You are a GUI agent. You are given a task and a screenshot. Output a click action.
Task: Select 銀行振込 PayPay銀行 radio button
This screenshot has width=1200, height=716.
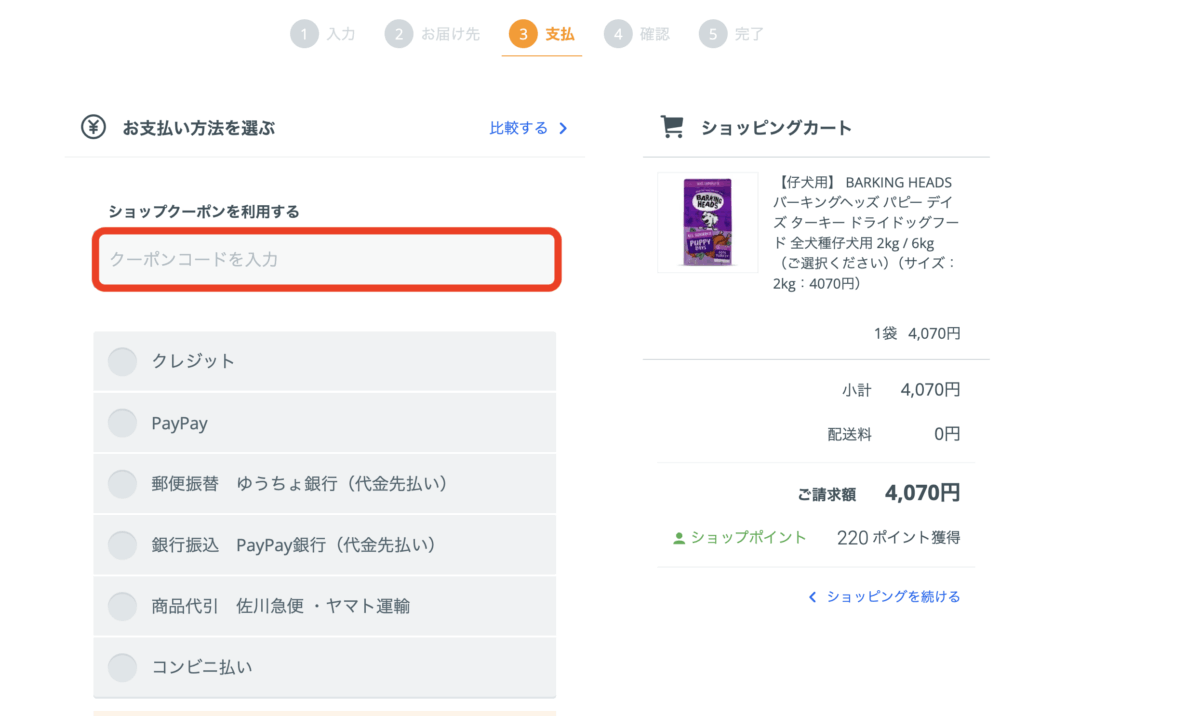(122, 545)
